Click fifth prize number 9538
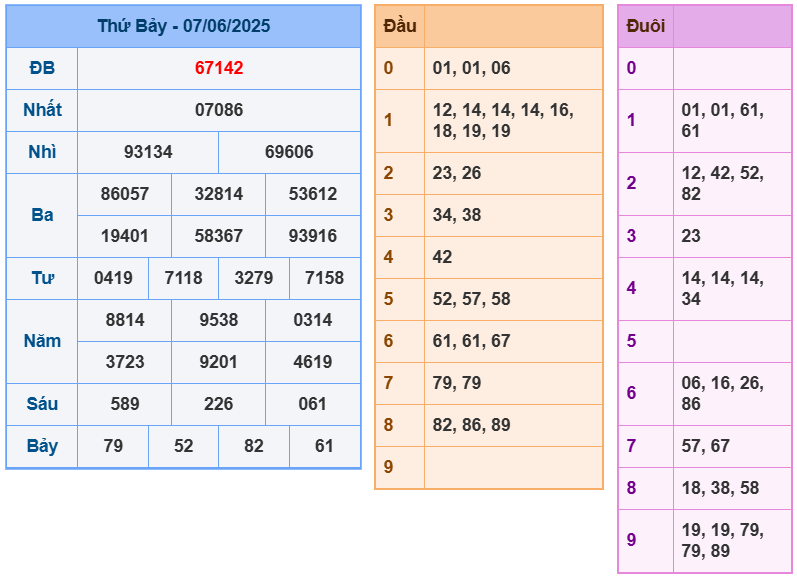 218,320
